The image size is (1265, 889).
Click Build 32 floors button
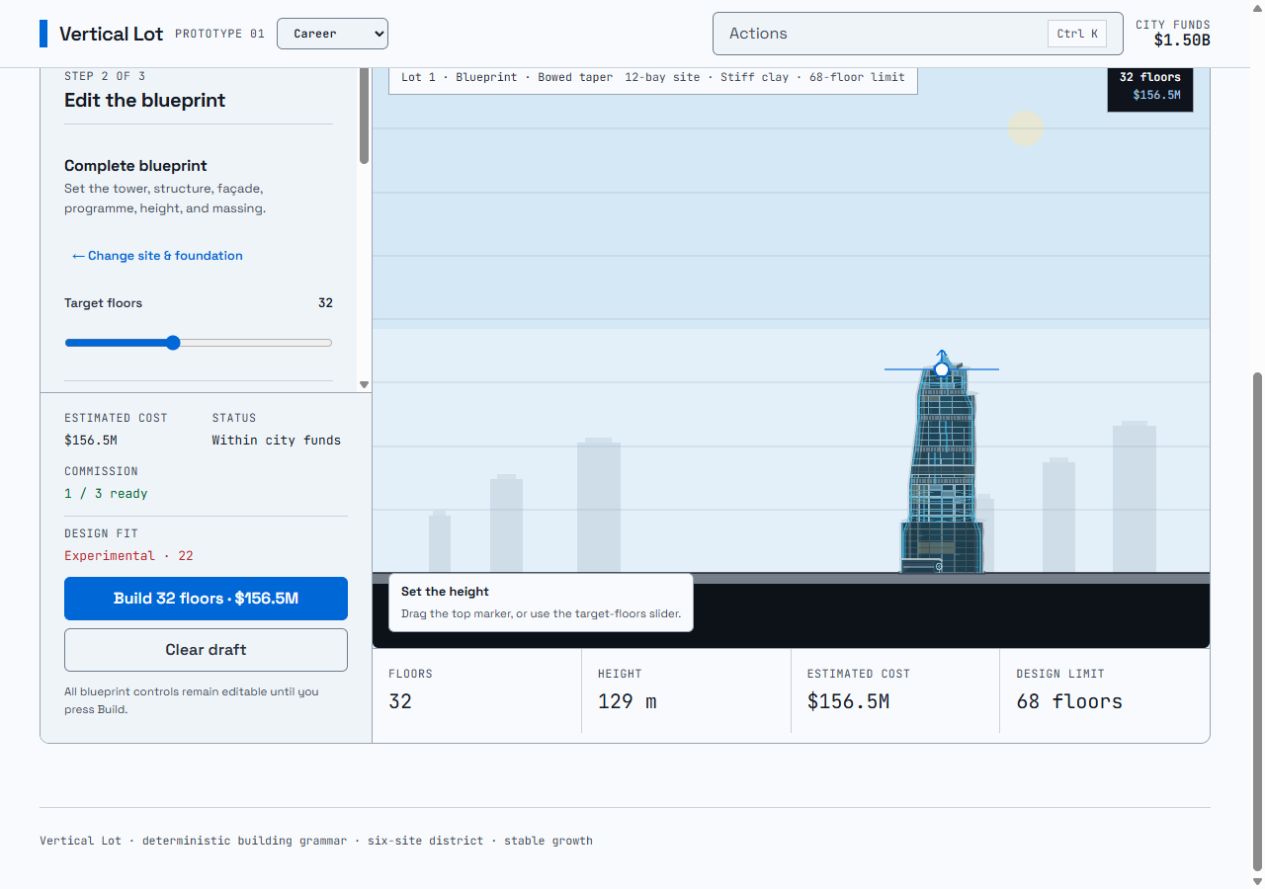(x=206, y=598)
